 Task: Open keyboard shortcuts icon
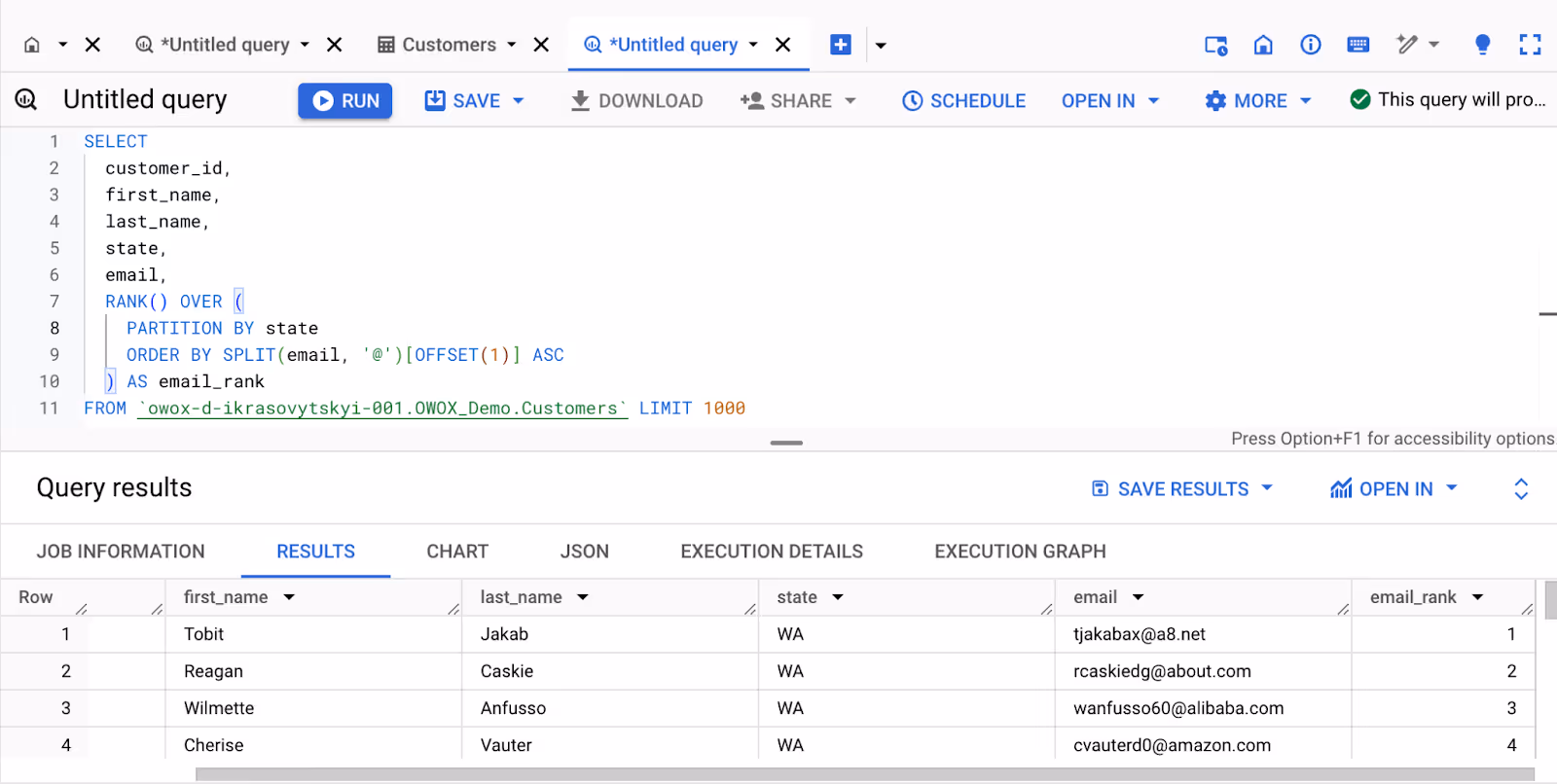pos(1358,45)
